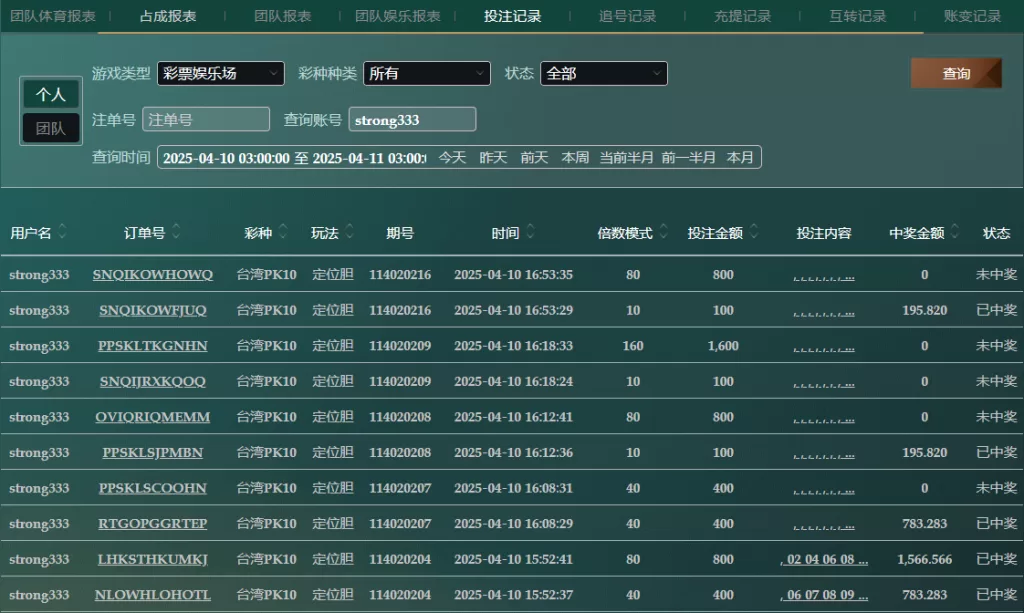Switch to 团队 view toggle

tap(51, 128)
